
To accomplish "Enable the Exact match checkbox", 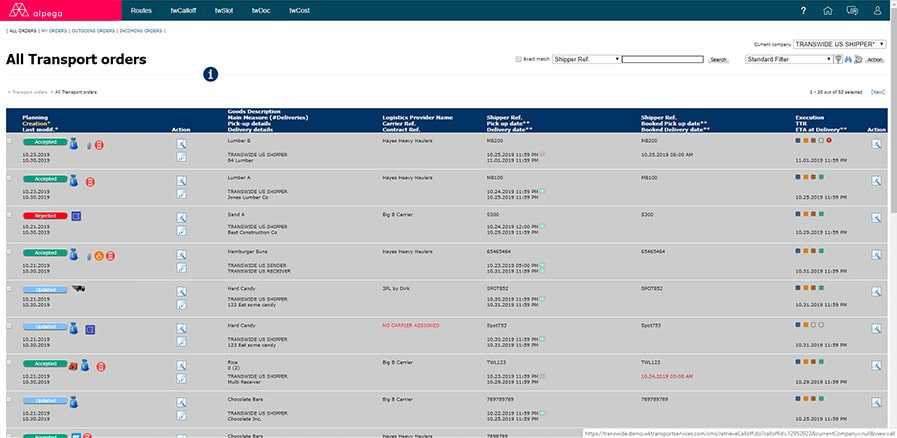I will (x=518, y=59).
